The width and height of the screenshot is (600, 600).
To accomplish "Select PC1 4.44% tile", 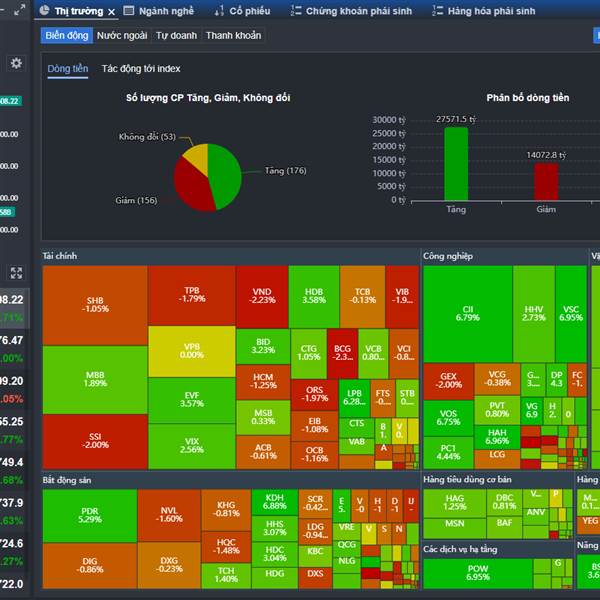I will pyautogui.click(x=448, y=453).
